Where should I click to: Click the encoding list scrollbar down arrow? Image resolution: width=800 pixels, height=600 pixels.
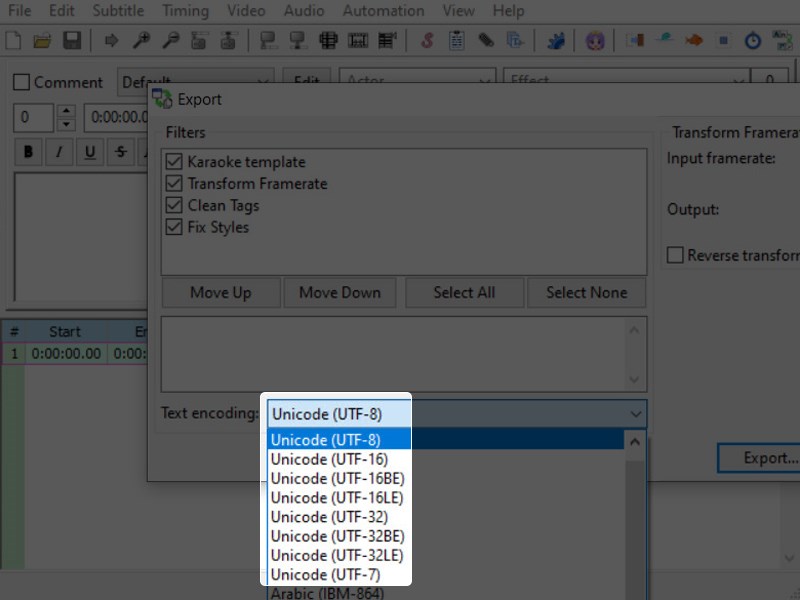coord(635,593)
